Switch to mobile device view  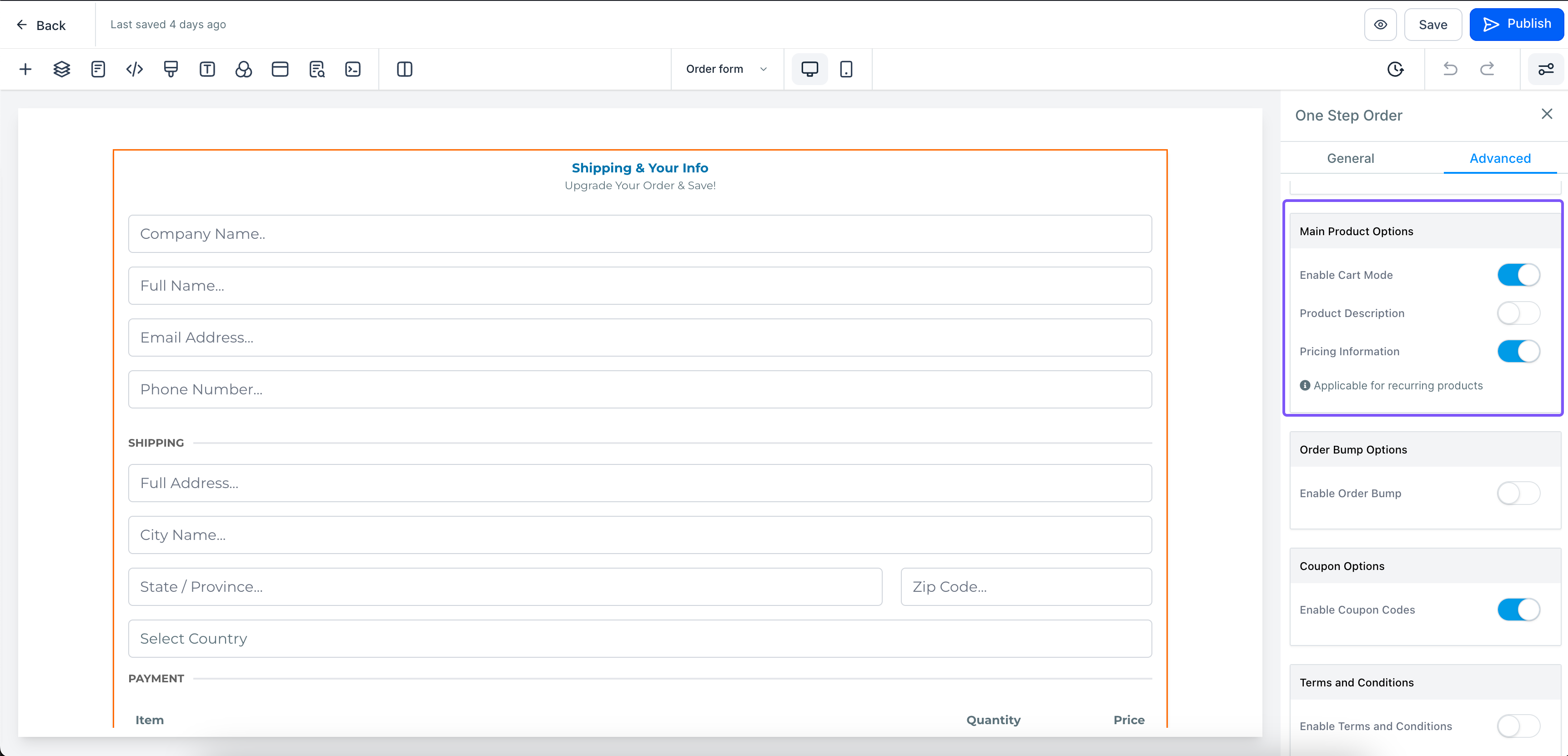846,70
